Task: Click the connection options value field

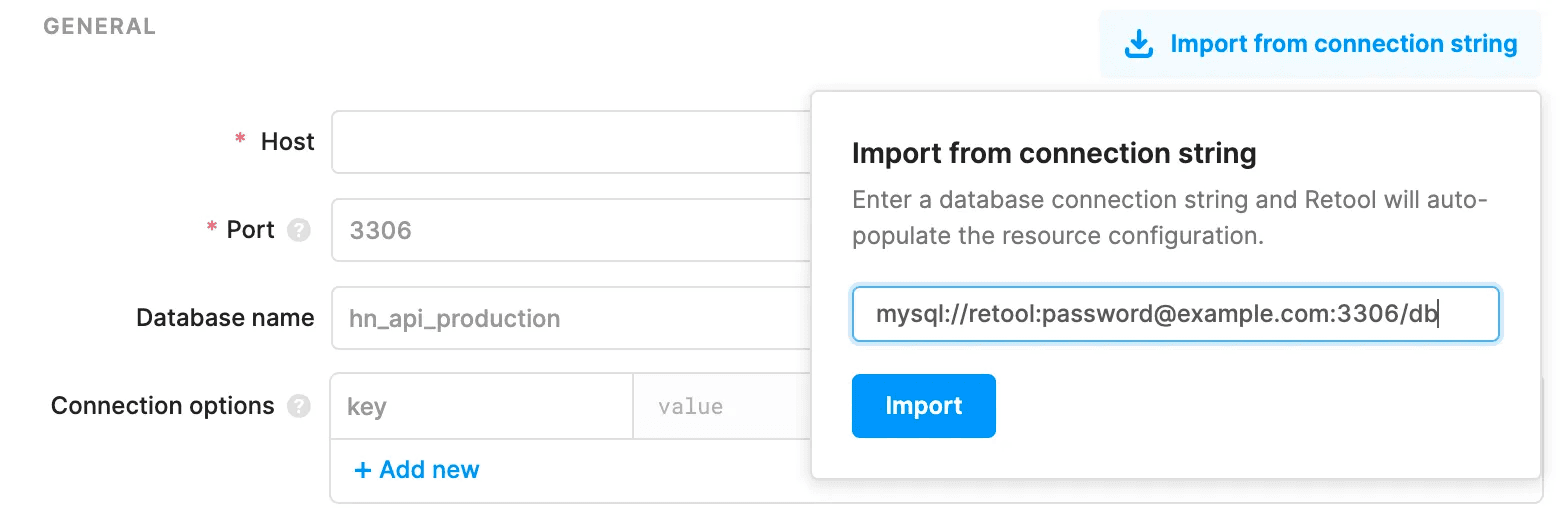Action: 722,406
